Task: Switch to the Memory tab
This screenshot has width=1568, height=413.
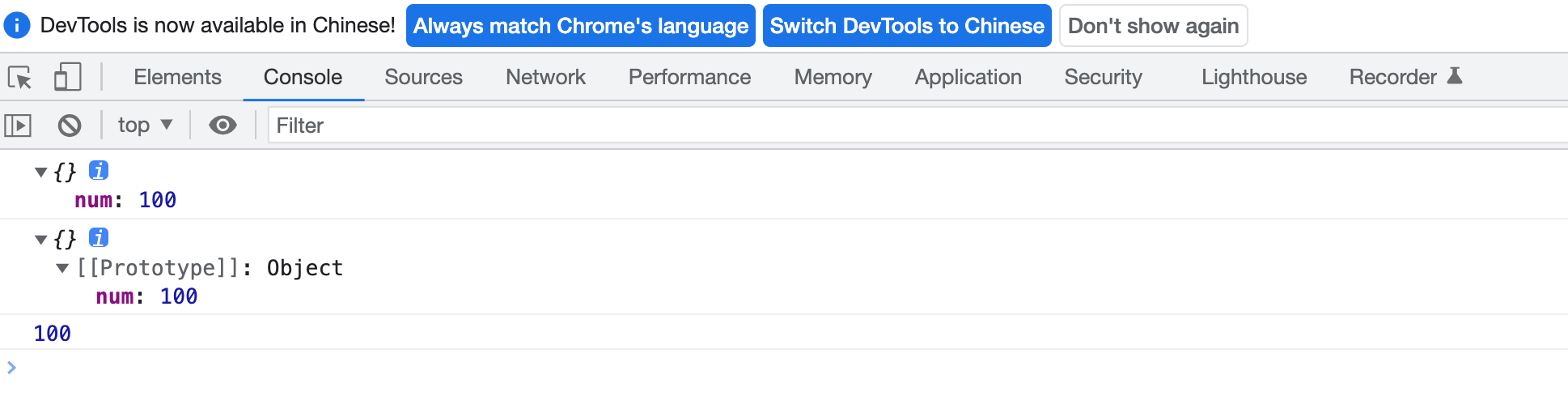Action: [x=833, y=77]
